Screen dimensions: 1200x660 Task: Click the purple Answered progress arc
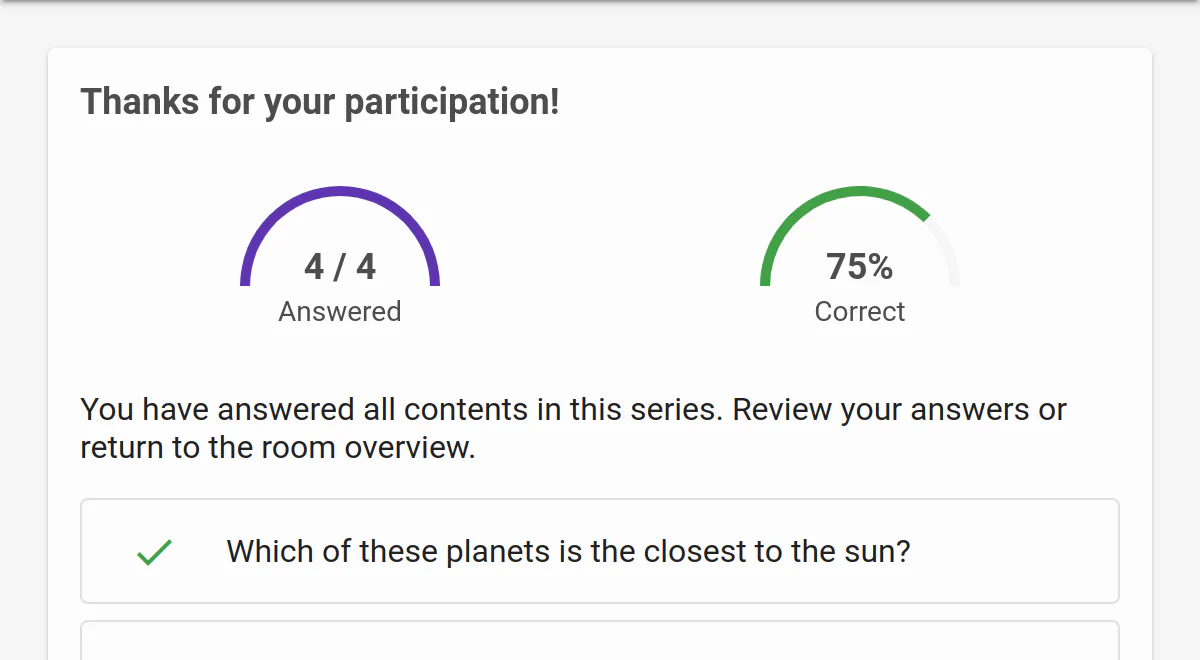(340, 235)
